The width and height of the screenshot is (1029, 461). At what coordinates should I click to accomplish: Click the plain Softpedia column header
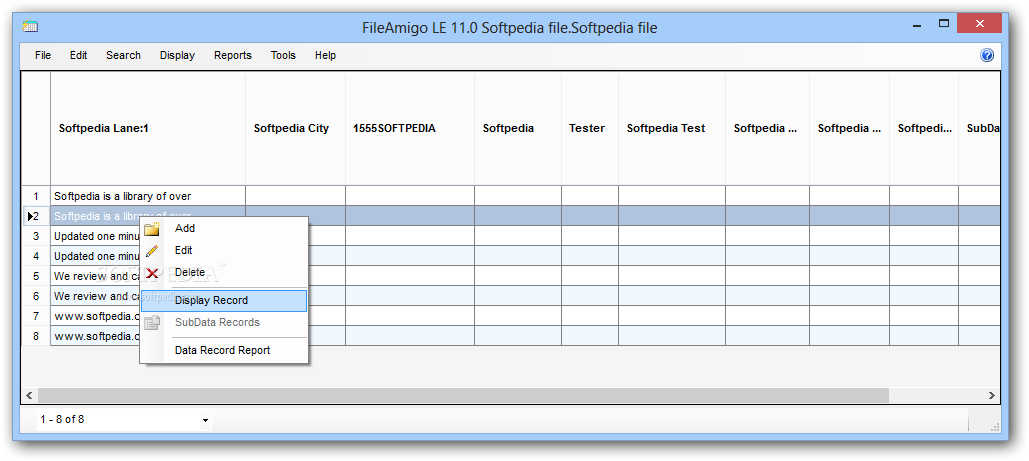[x=518, y=129]
